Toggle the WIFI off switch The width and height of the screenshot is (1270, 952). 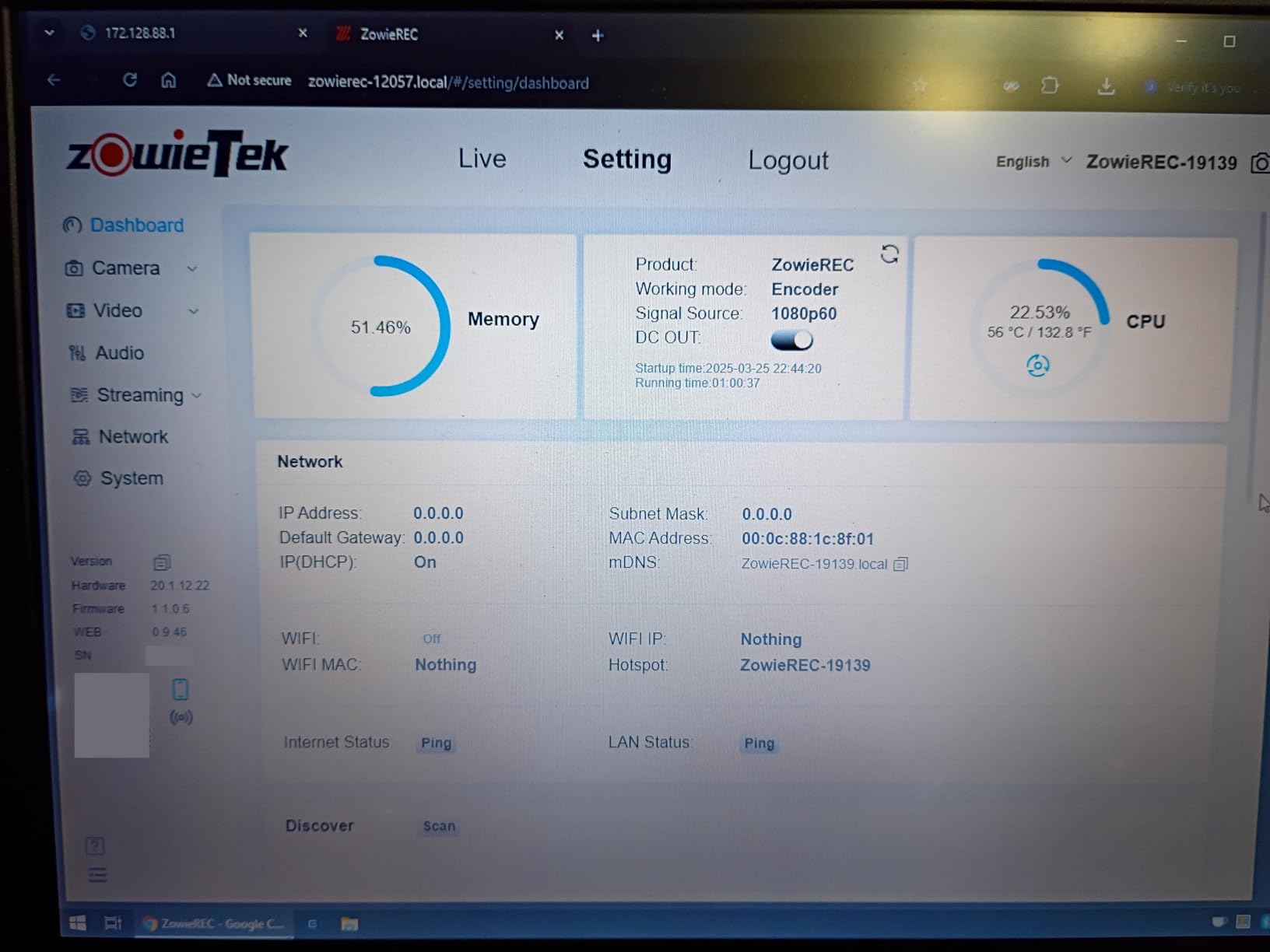point(431,639)
